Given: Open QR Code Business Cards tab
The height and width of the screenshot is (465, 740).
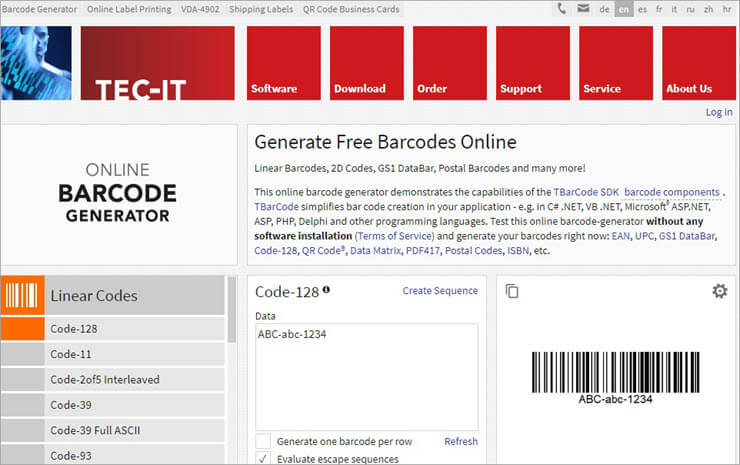Looking at the screenshot, I should 351,9.
